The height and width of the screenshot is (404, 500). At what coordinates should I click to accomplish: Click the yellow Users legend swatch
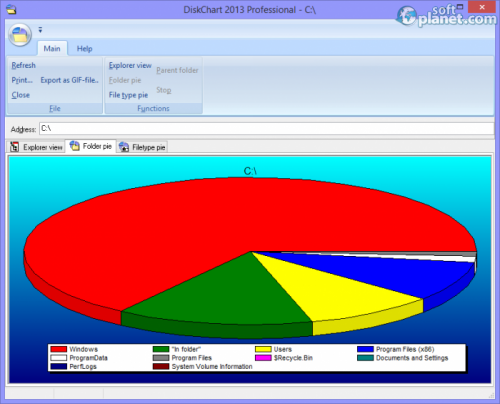263,349
